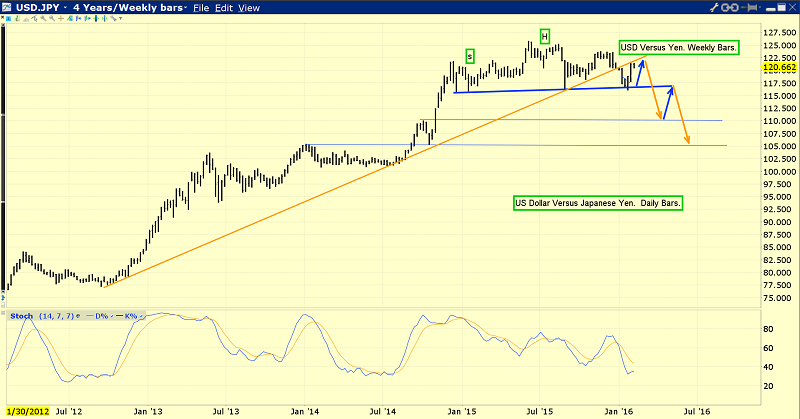Click the orange D% color line swatch
The width and height of the screenshot is (800, 419).
tap(90, 316)
